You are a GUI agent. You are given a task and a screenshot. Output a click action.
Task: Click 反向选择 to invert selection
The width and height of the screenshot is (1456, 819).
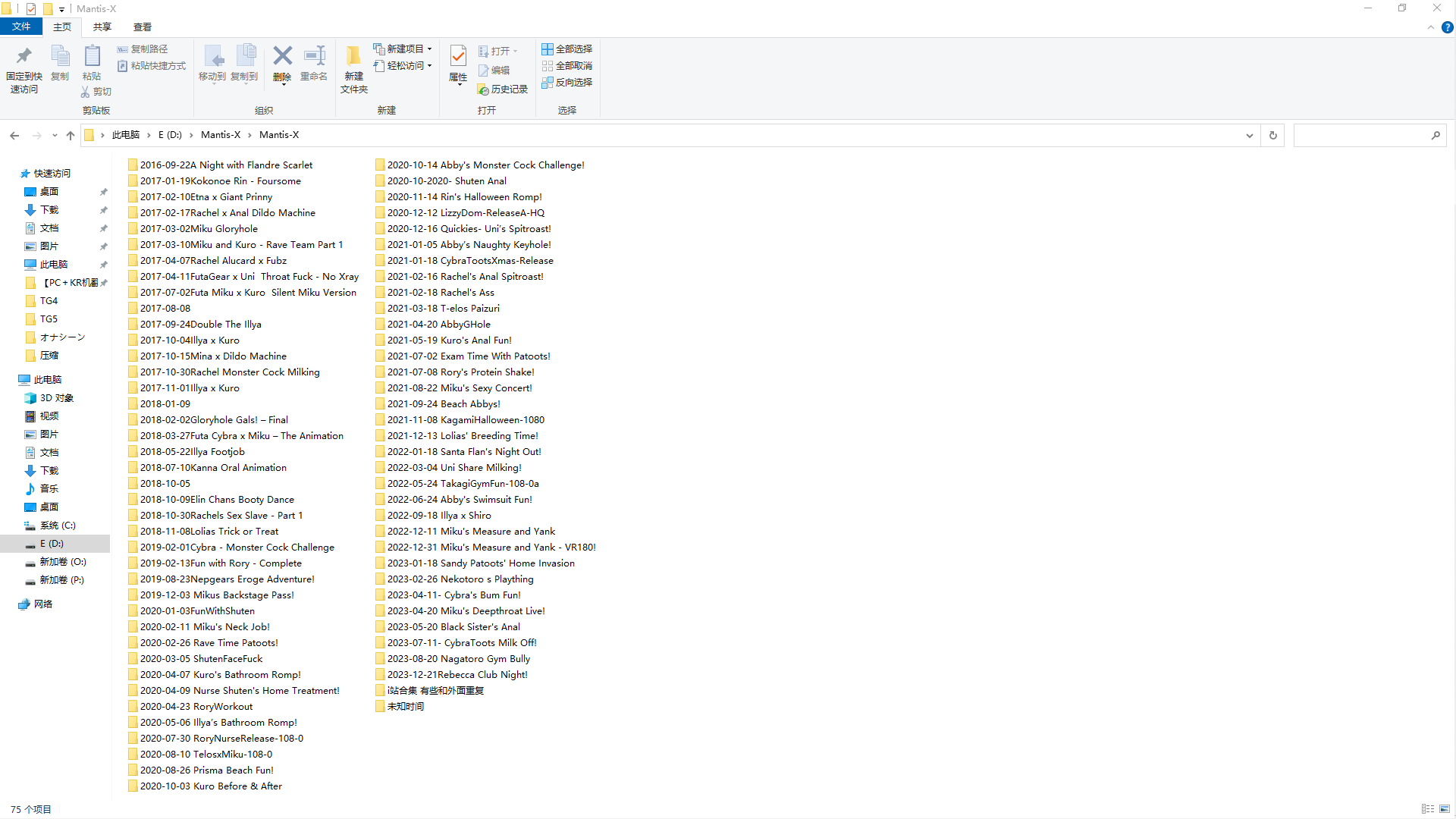566,83
